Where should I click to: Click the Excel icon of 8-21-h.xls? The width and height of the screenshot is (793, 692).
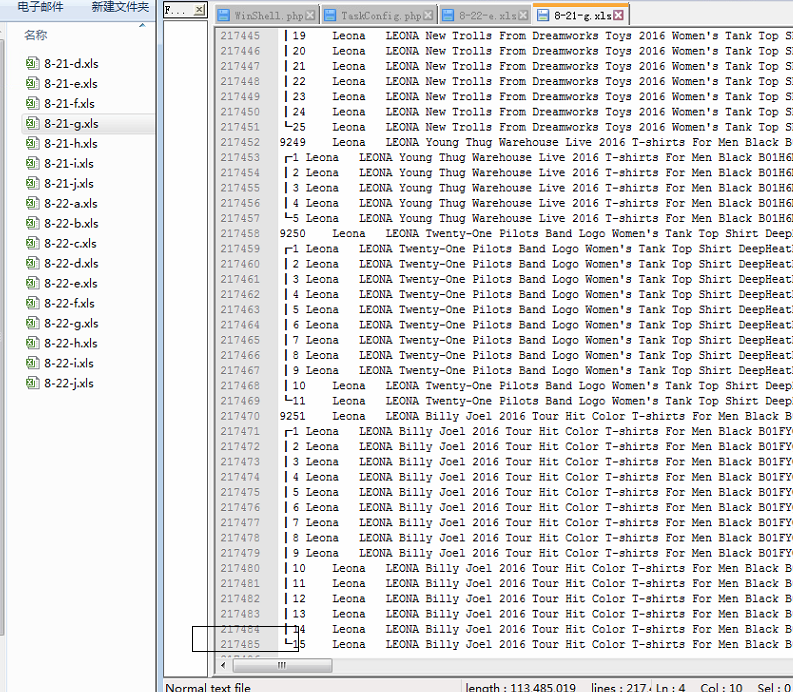pos(32,143)
